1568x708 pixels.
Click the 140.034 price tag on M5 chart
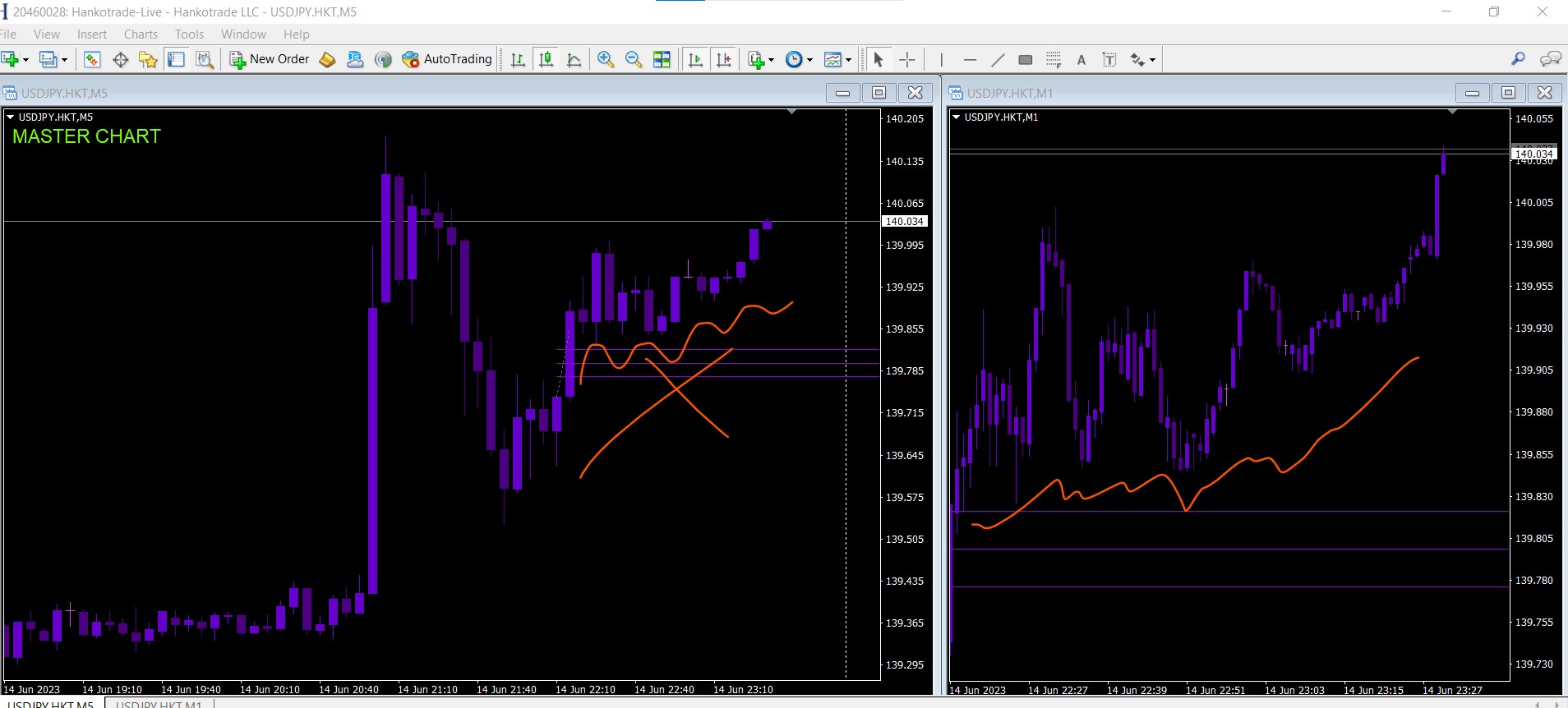905,221
